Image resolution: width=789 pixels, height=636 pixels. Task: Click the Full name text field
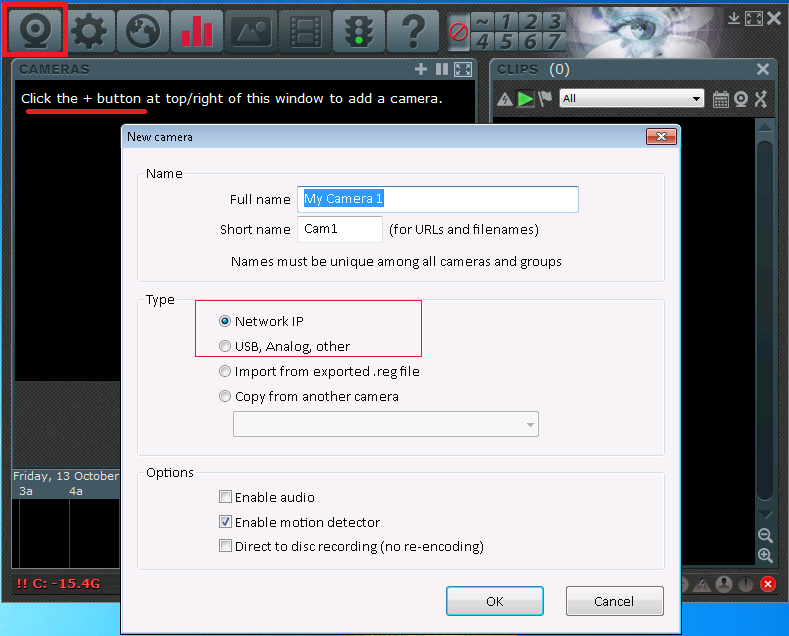pyautogui.click(x=438, y=199)
